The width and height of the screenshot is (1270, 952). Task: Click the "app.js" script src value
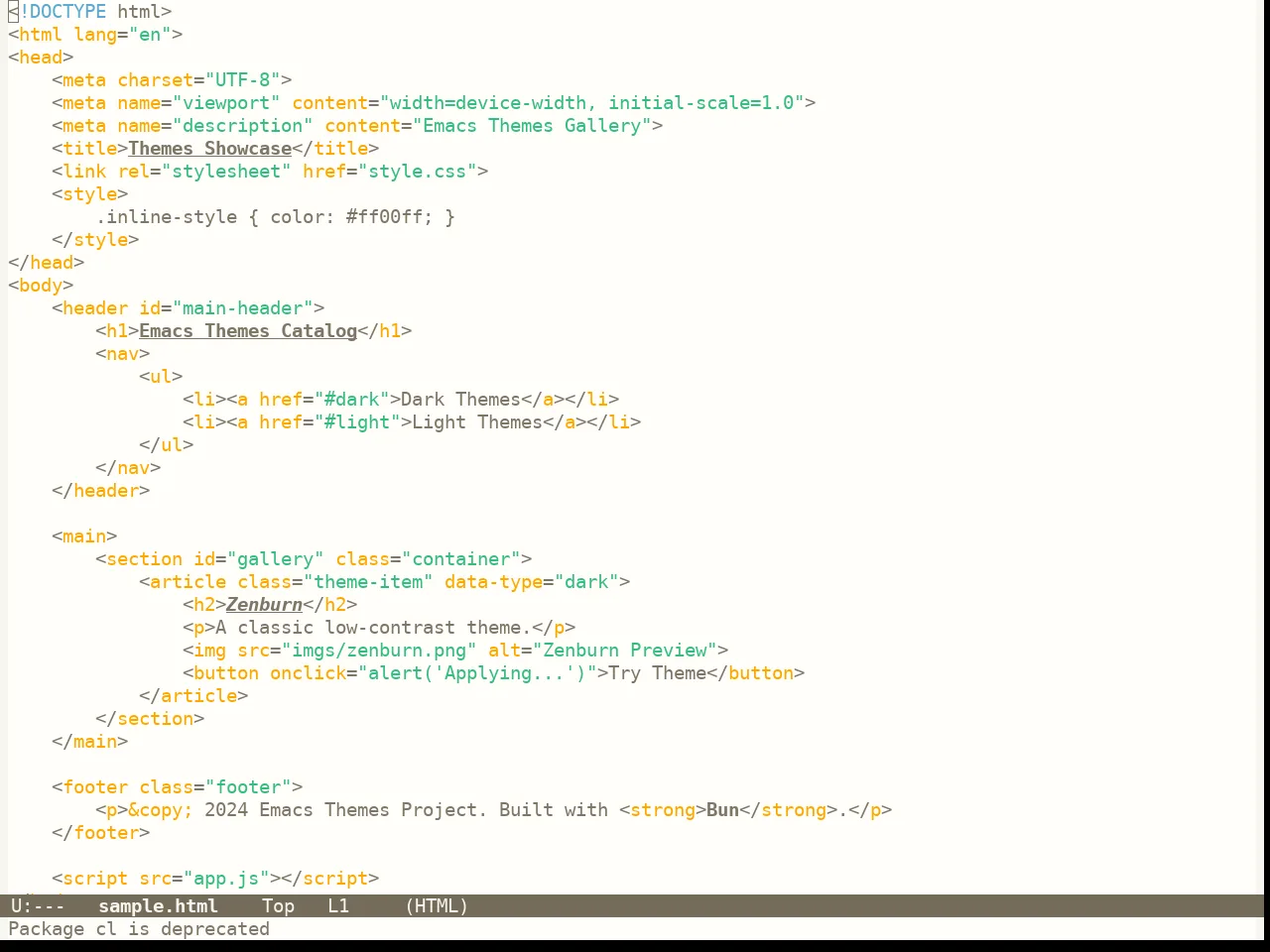tap(226, 879)
